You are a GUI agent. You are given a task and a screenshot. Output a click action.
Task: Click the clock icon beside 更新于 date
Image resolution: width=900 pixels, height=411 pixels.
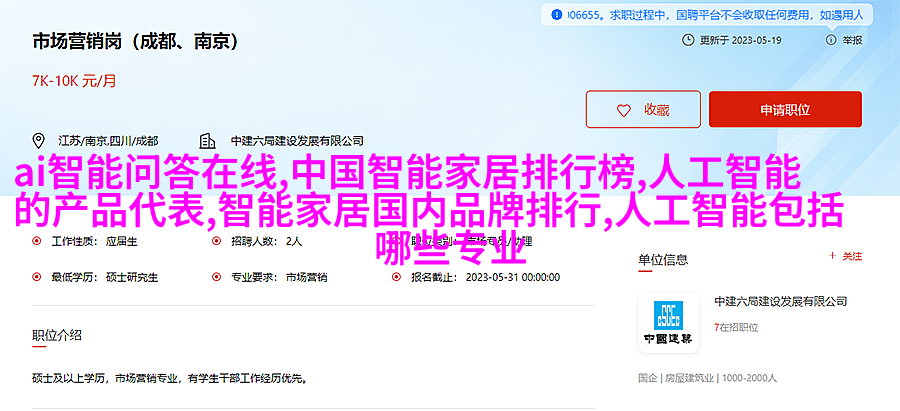pos(688,40)
